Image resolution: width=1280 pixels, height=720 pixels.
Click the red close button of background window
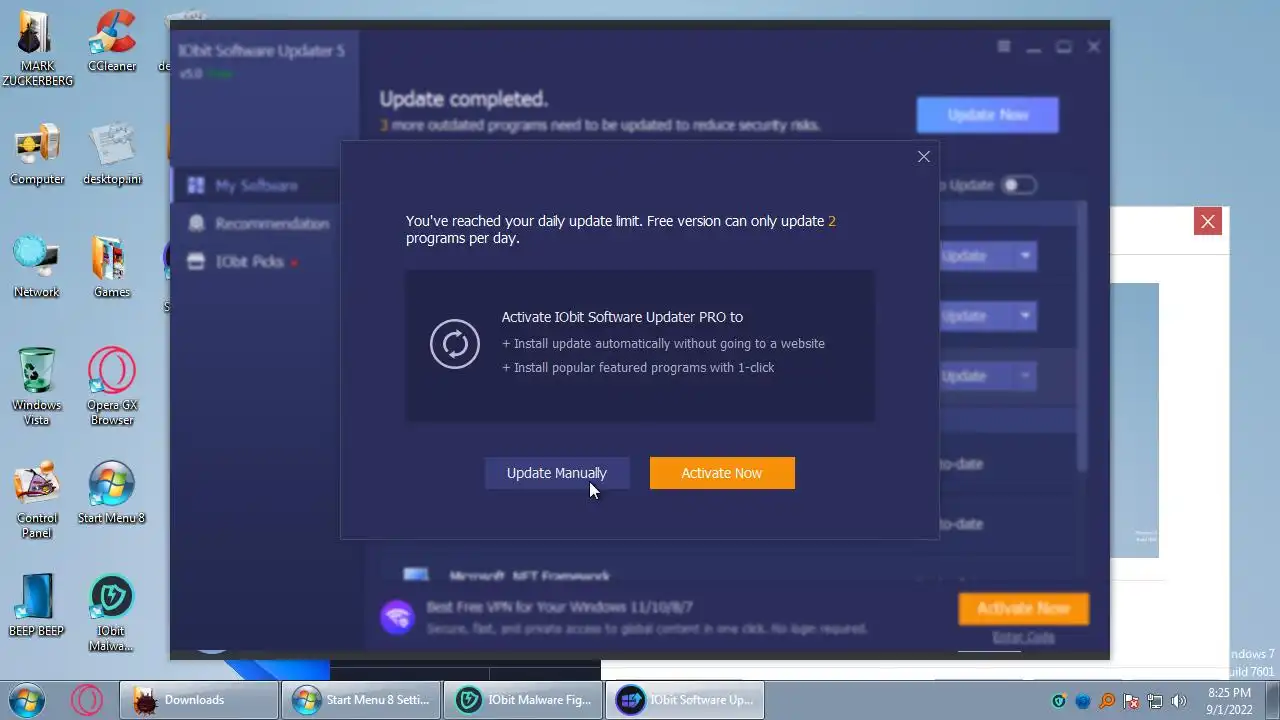(x=1208, y=222)
